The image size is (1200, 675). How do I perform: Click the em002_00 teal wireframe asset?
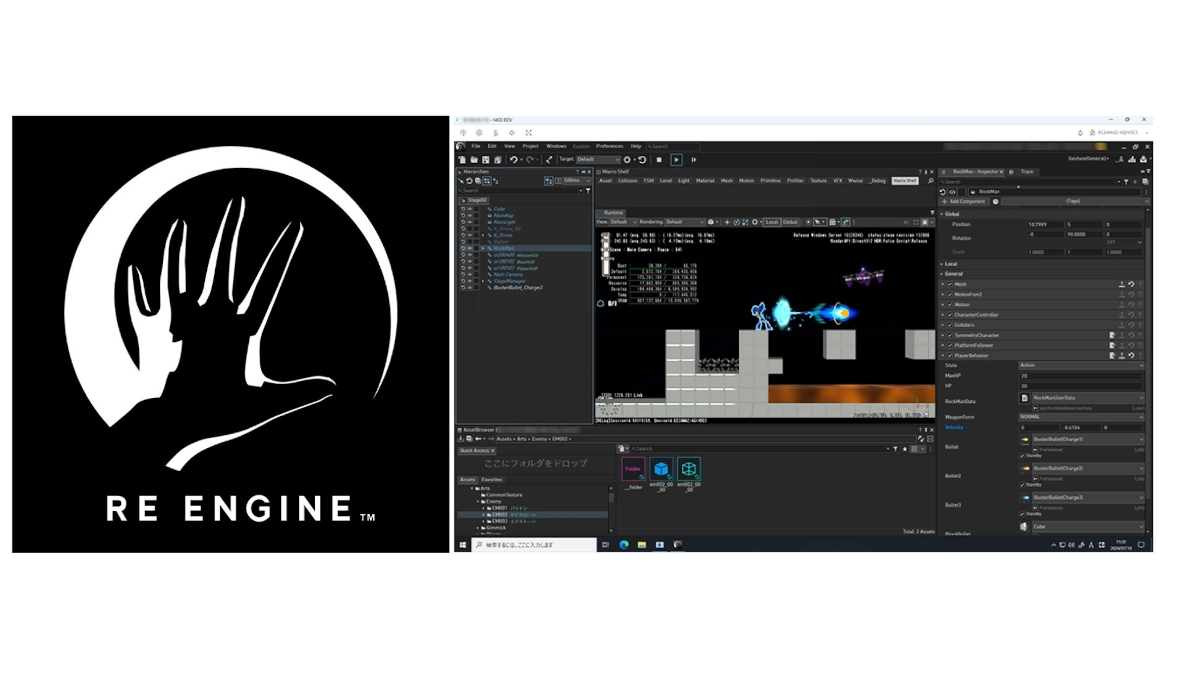pos(689,469)
